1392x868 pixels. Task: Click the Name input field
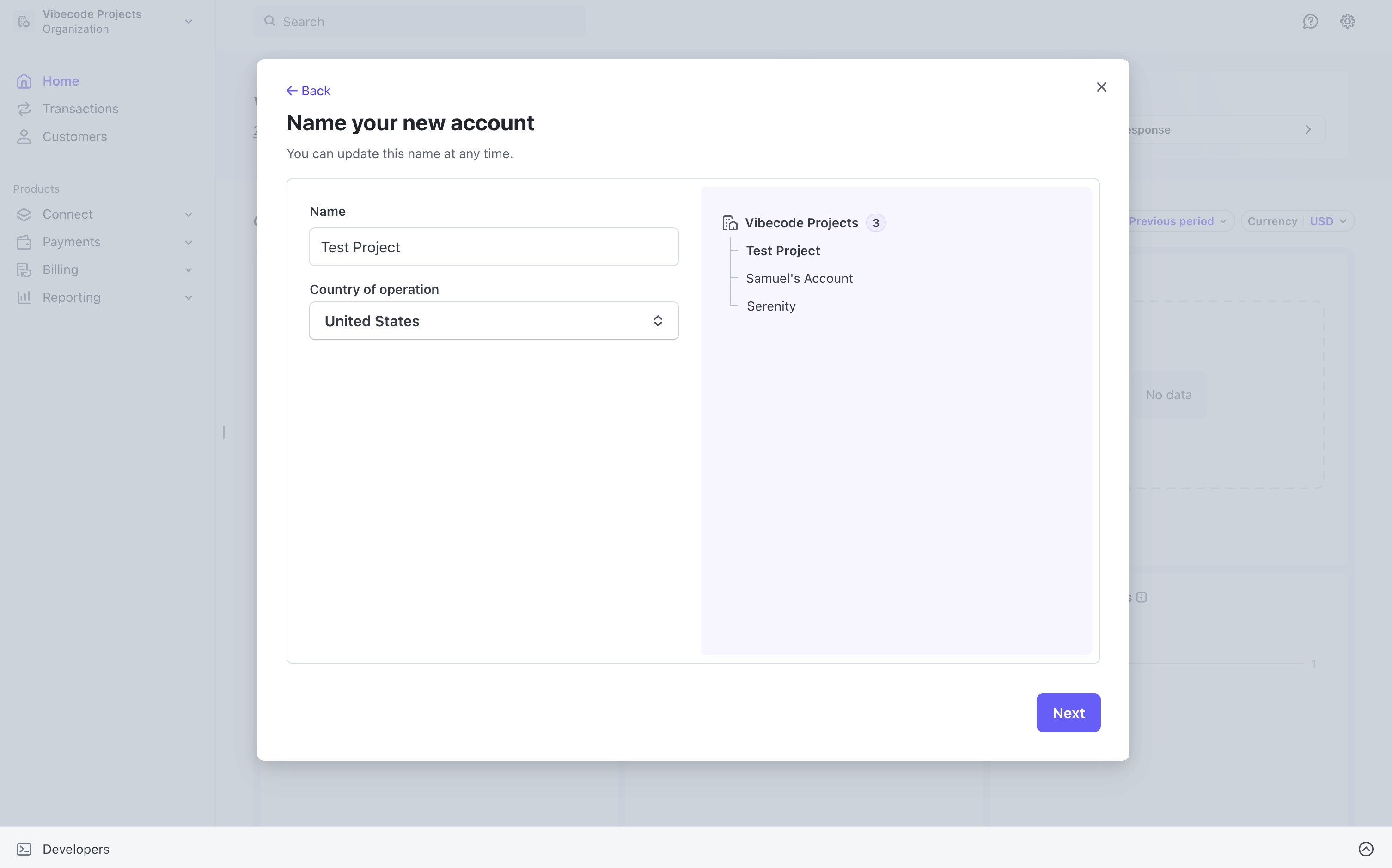coord(494,247)
